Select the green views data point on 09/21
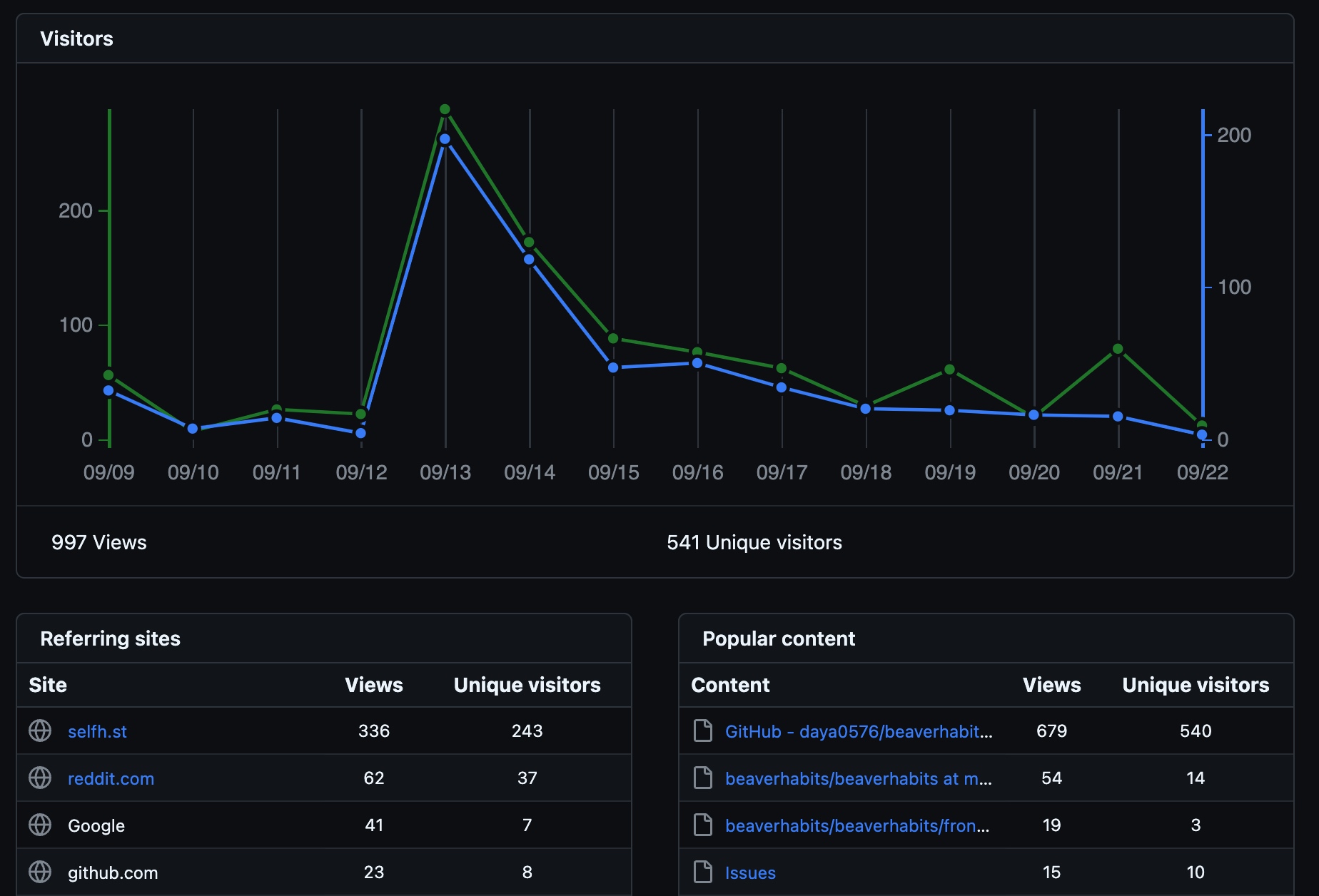The image size is (1319, 896). coord(1118,350)
